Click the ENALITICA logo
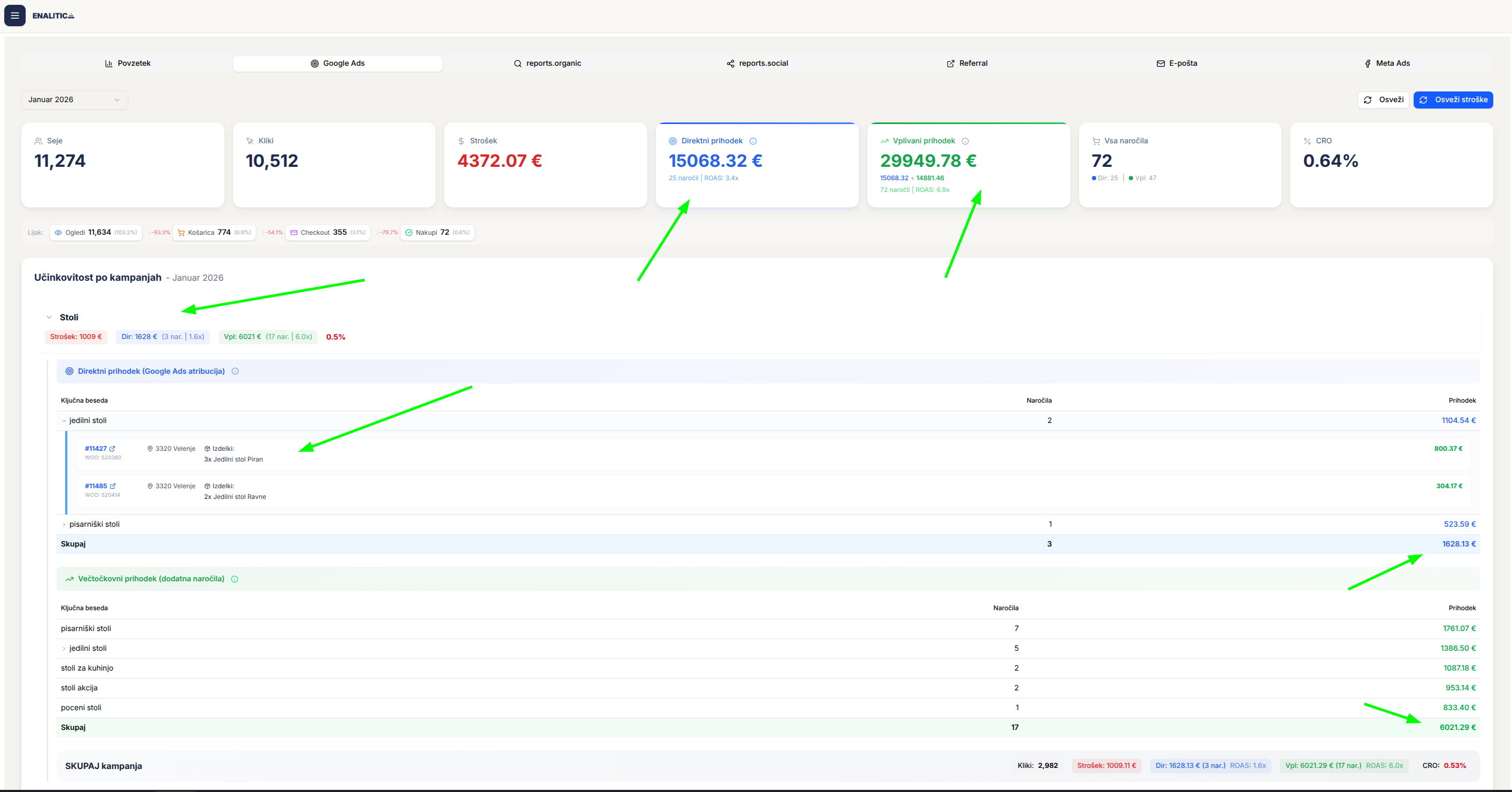 tap(53, 16)
